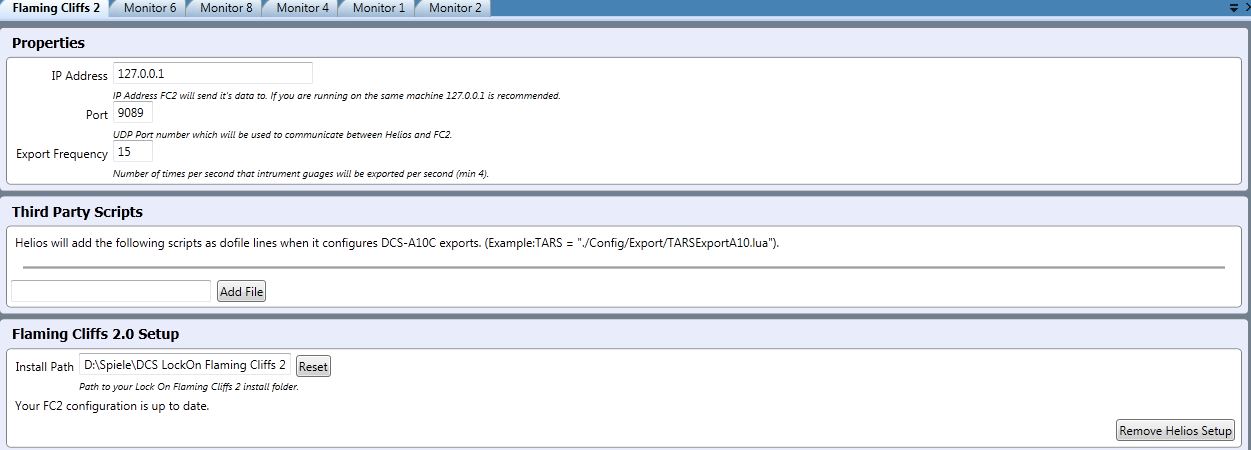Click the 'FC2 configuration is up to date' message

(112, 406)
